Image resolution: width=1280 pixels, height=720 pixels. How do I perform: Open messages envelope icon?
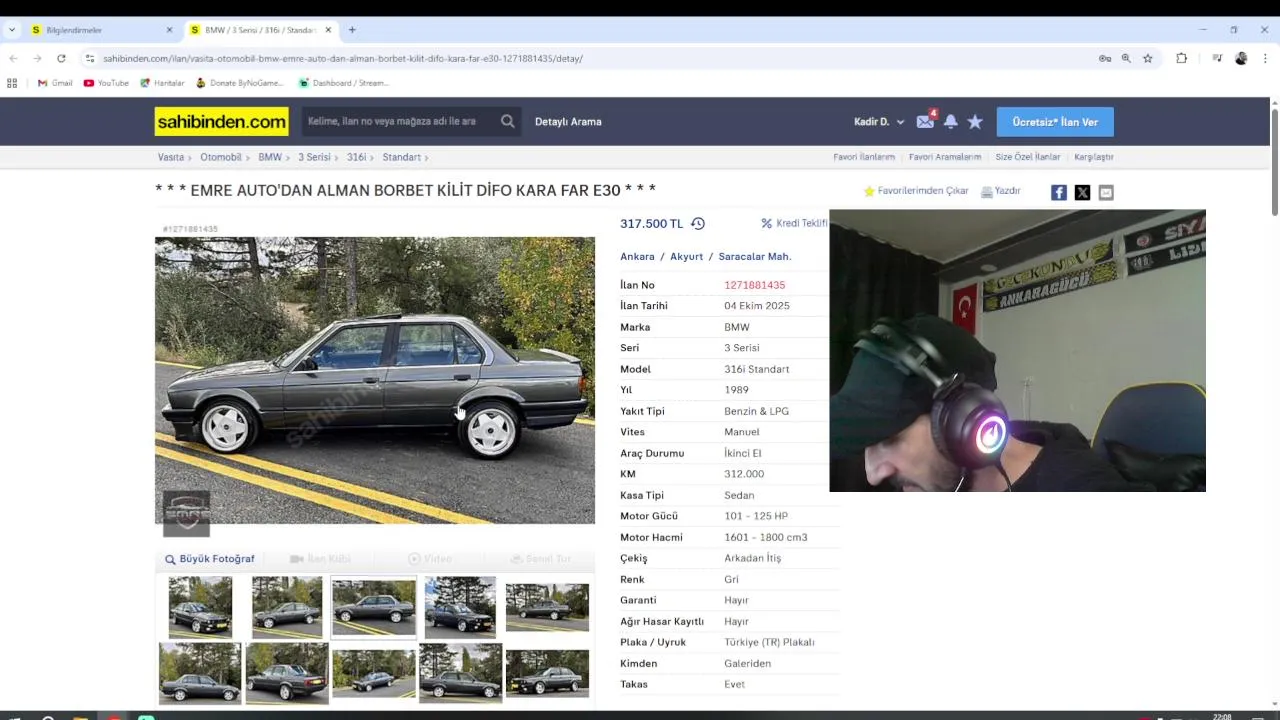pos(925,121)
